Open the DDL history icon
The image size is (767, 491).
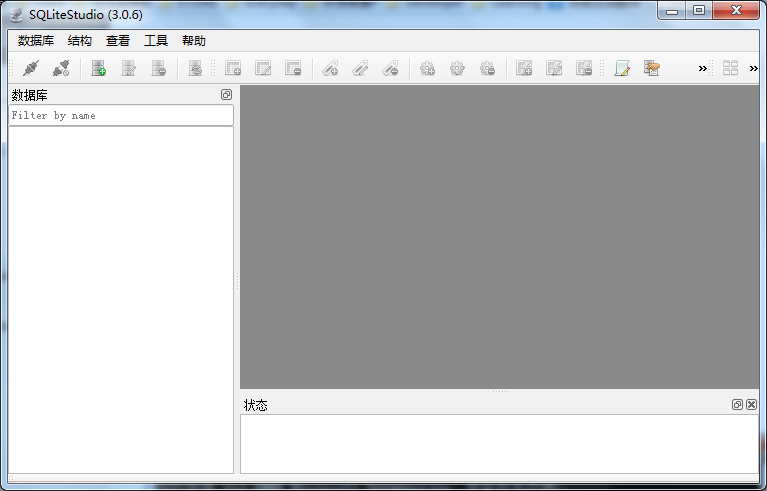click(652, 68)
